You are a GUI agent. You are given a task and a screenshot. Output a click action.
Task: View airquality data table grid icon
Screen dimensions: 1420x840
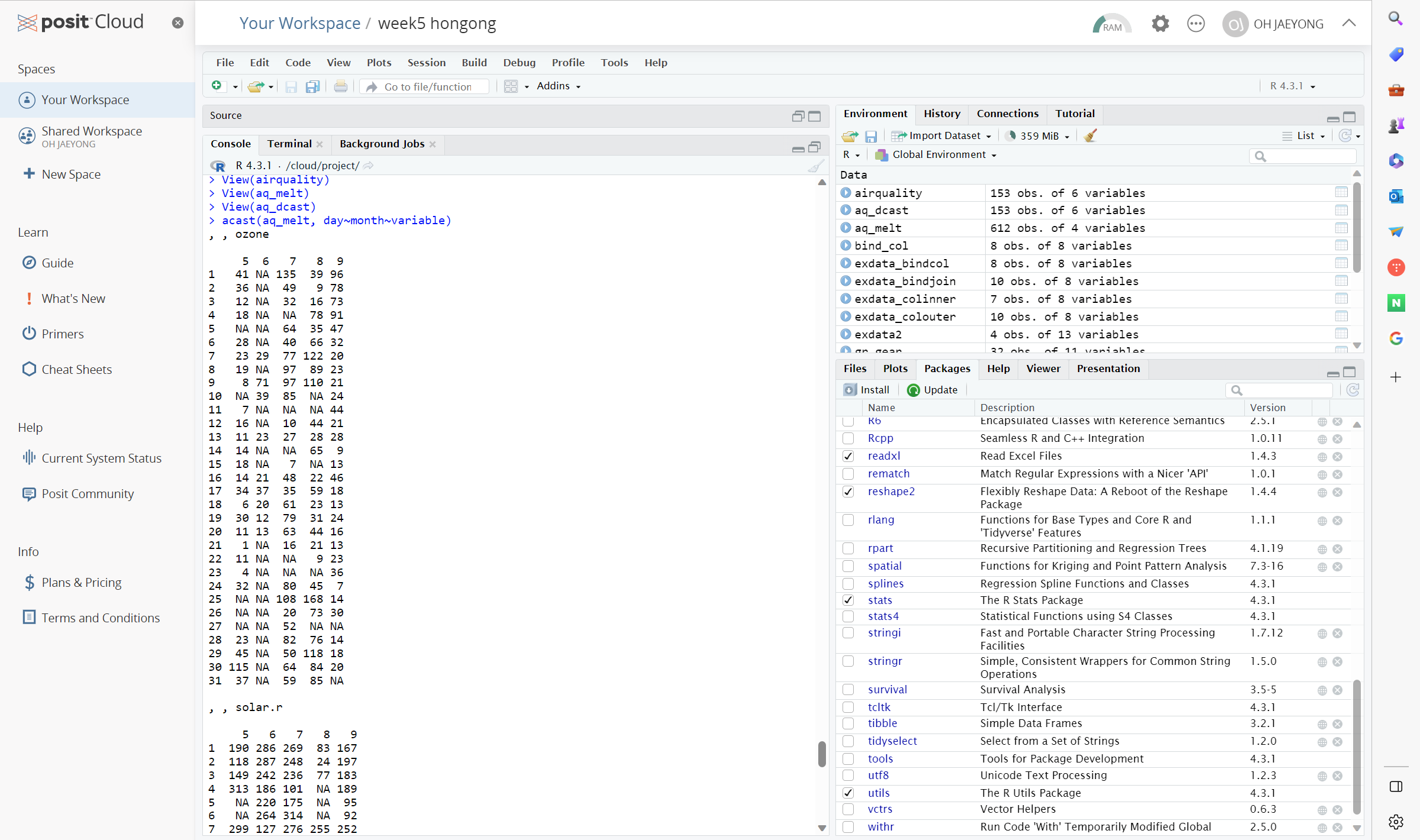pos(1341,192)
